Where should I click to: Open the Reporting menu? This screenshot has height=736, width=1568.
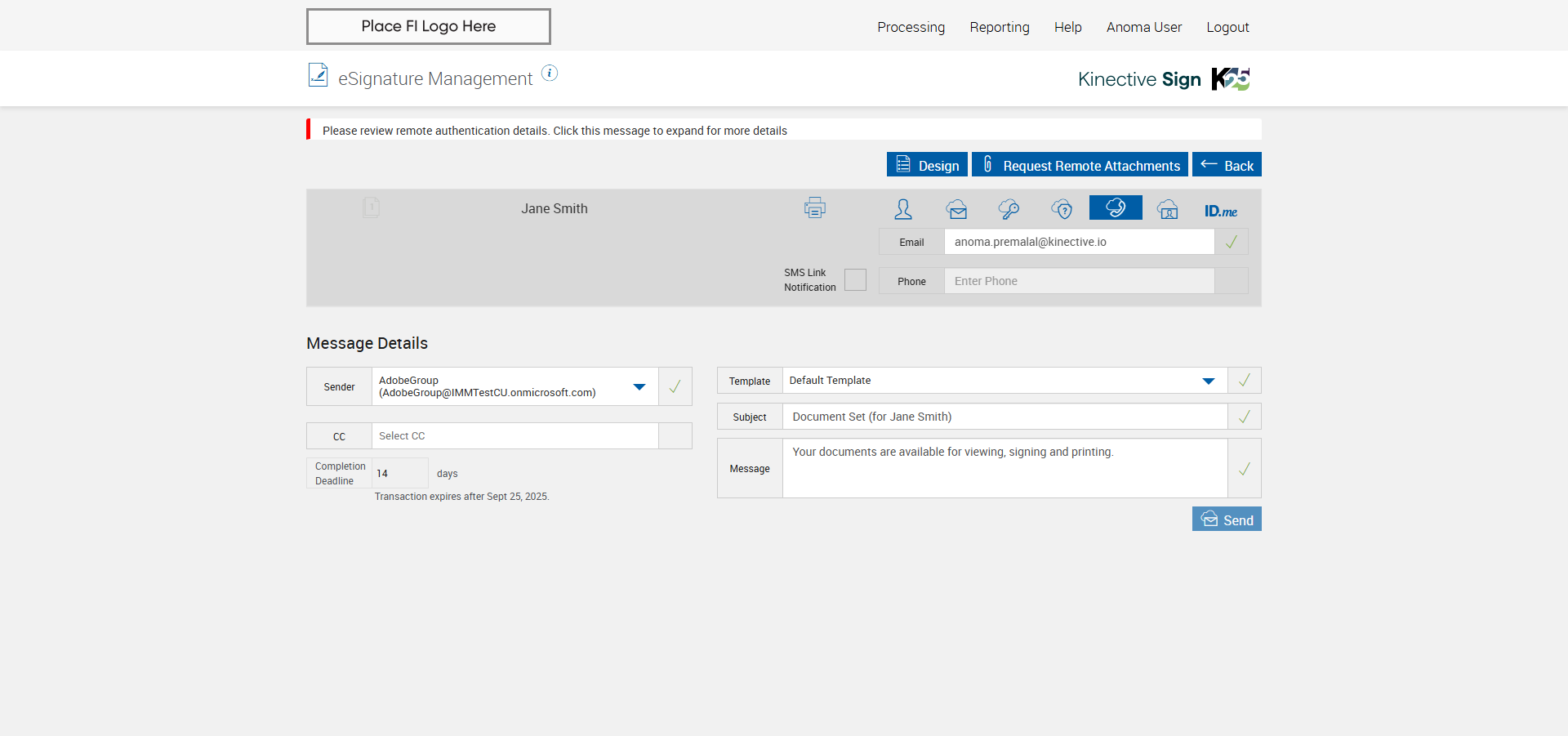tap(999, 27)
